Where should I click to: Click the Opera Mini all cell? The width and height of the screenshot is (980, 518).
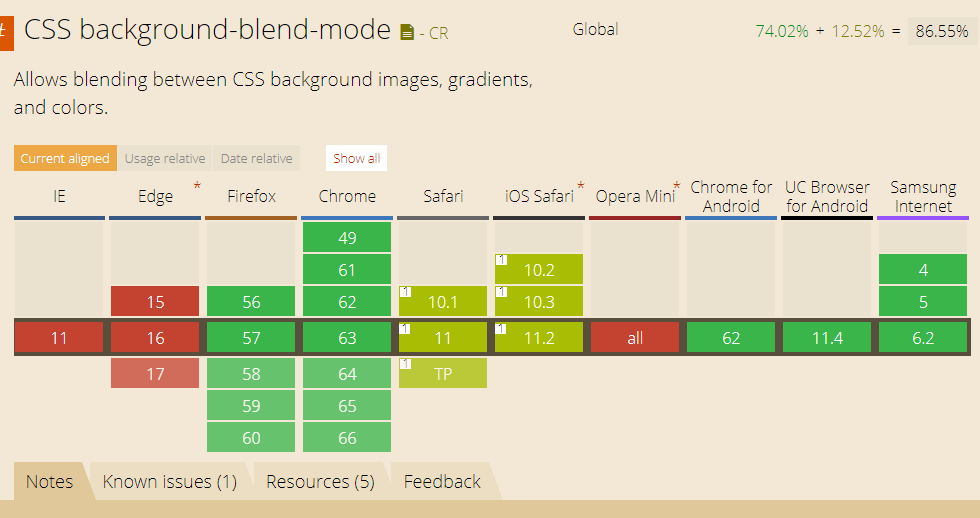(x=635, y=337)
